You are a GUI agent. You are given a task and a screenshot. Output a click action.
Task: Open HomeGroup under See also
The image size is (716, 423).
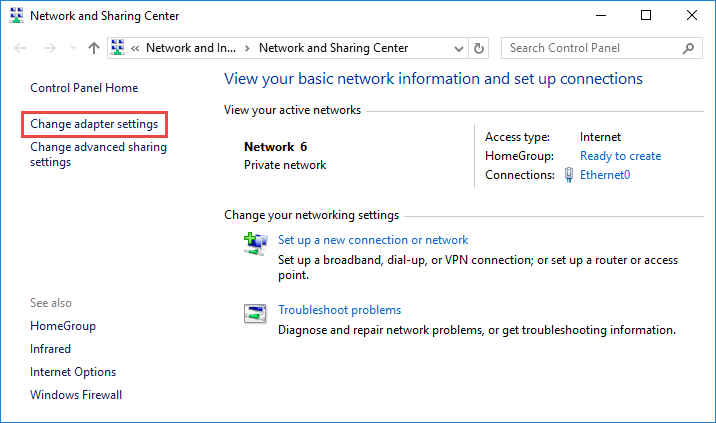coord(63,326)
